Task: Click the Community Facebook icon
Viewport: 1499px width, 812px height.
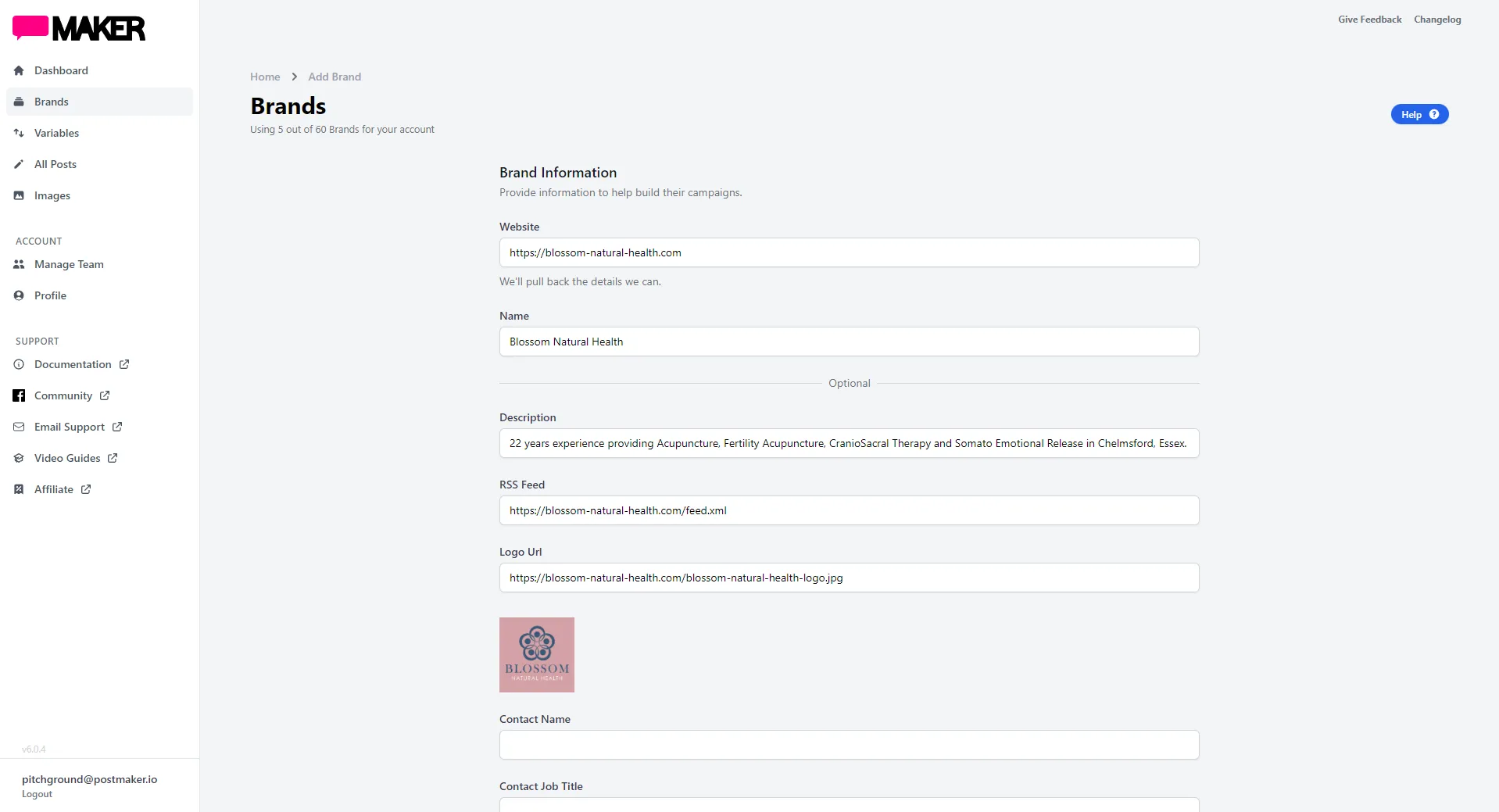Action: coord(19,395)
